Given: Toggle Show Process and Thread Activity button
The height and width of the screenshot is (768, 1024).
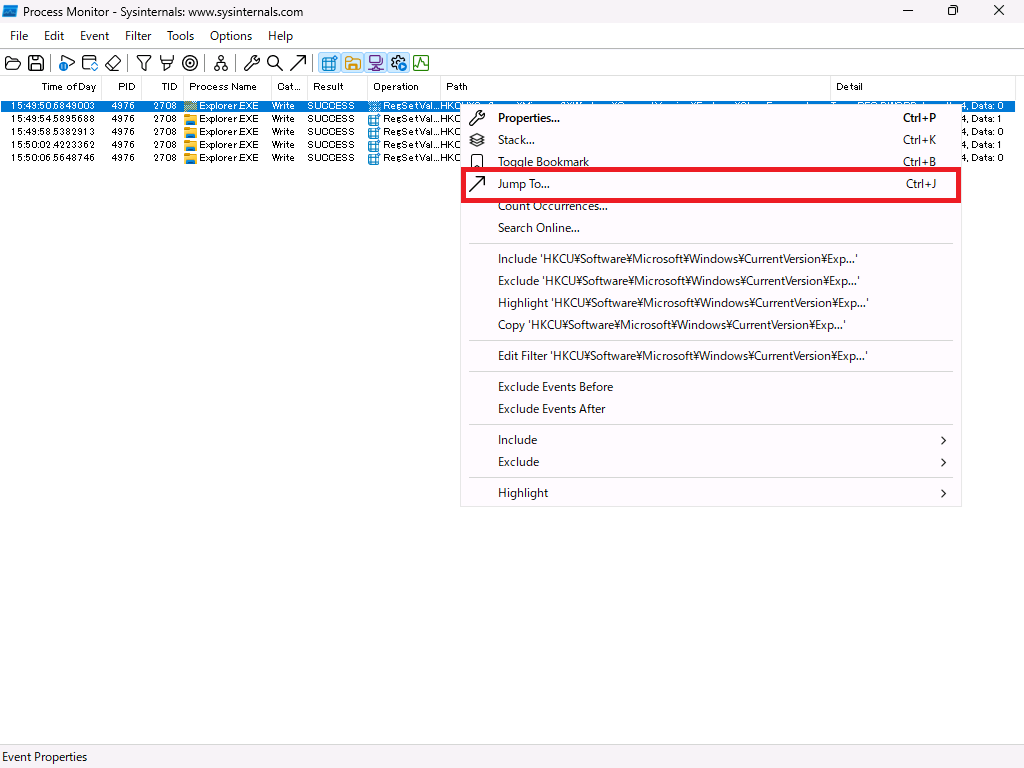Looking at the screenshot, I should click(398, 63).
